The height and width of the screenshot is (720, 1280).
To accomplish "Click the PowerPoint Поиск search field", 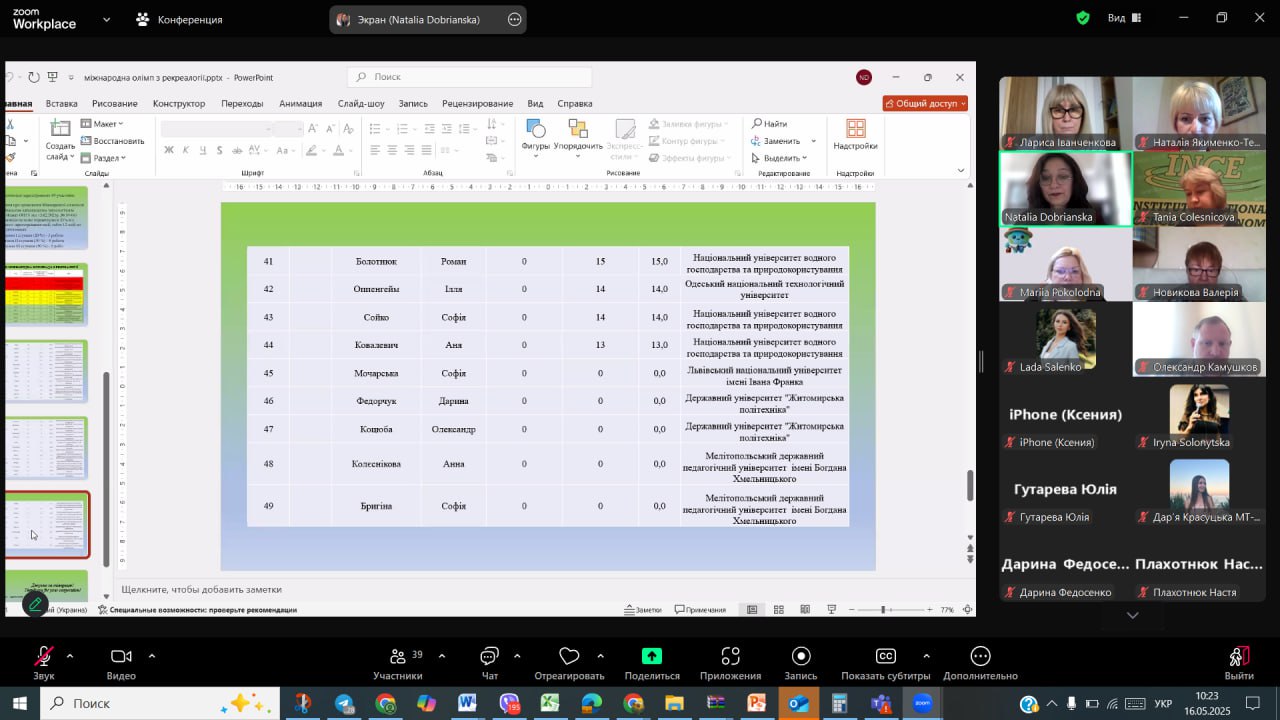I will point(470,77).
